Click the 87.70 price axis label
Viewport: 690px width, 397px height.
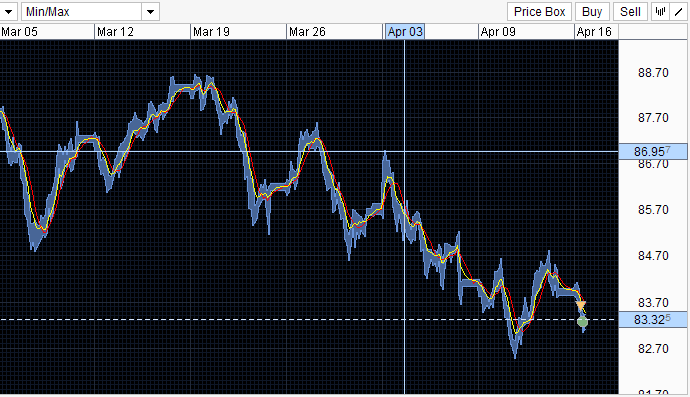click(x=653, y=118)
